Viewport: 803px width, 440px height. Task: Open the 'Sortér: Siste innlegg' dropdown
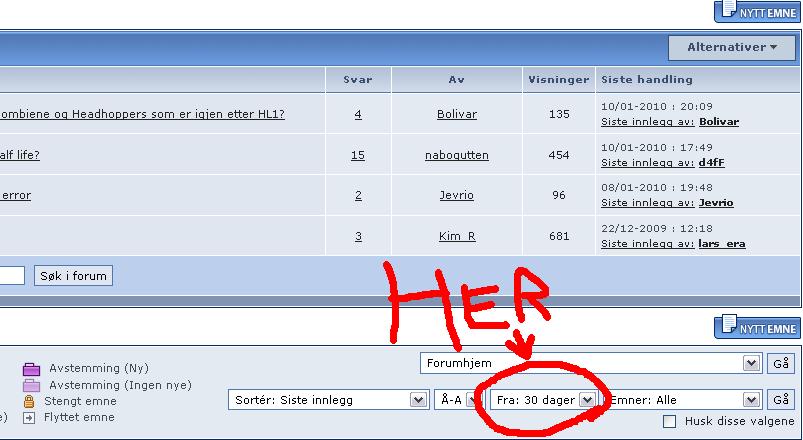coord(328,400)
